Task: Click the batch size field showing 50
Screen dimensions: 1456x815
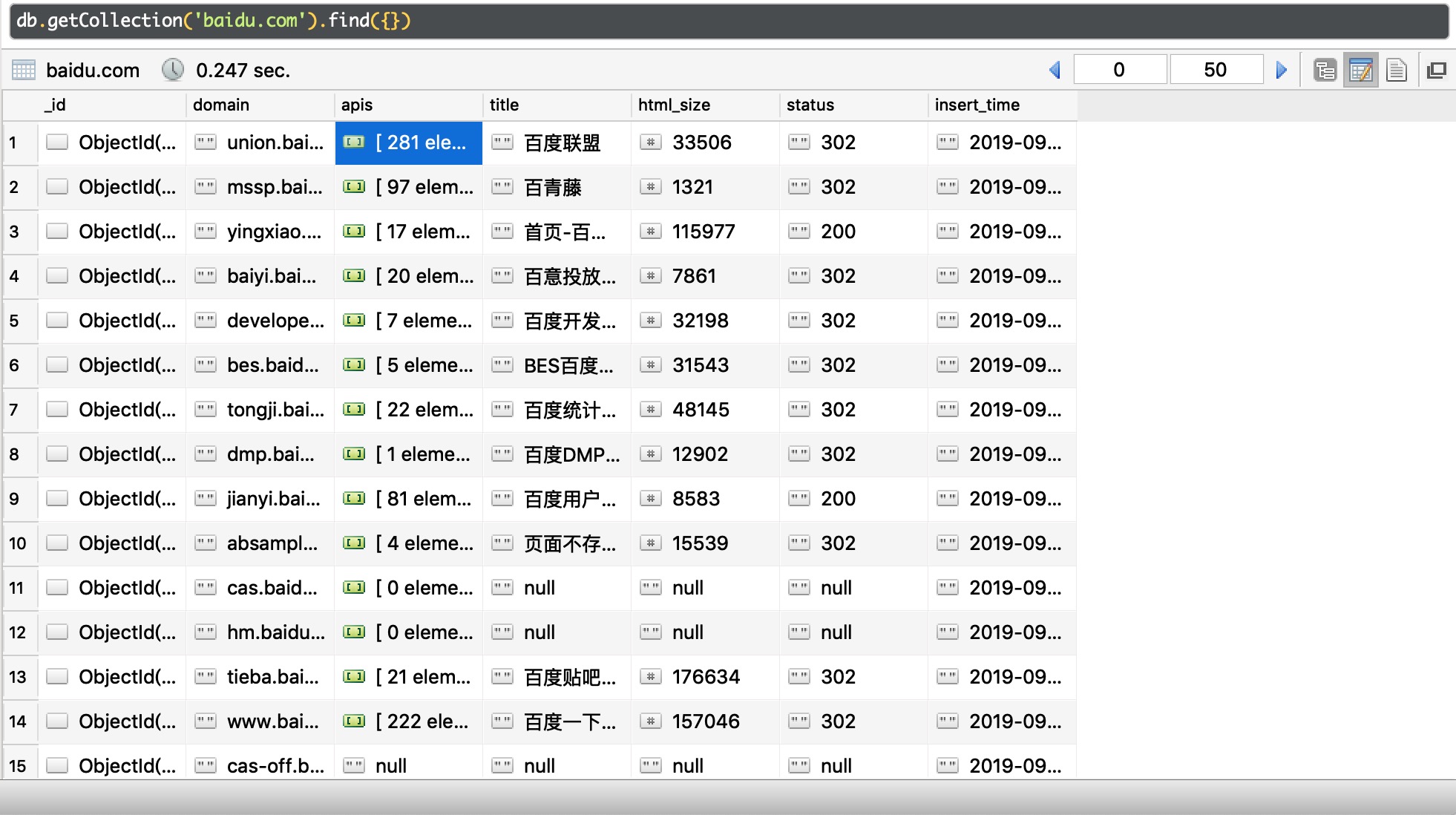Action: pos(1215,71)
